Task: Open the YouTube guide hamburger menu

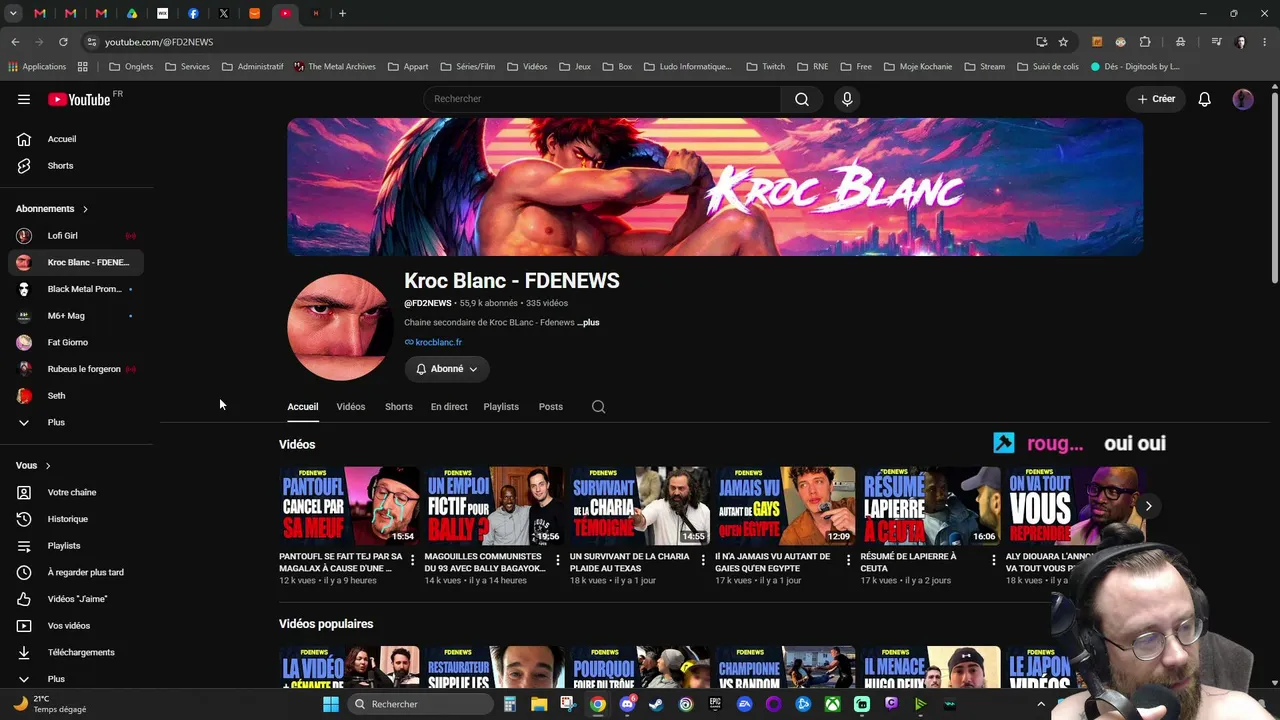Action: (x=24, y=99)
